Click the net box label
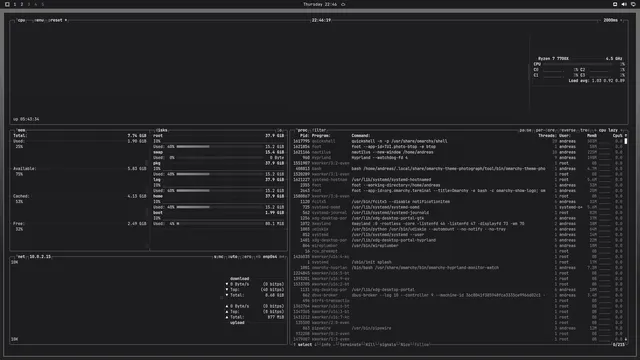This screenshot has width=640, height=360. click(x=21, y=257)
